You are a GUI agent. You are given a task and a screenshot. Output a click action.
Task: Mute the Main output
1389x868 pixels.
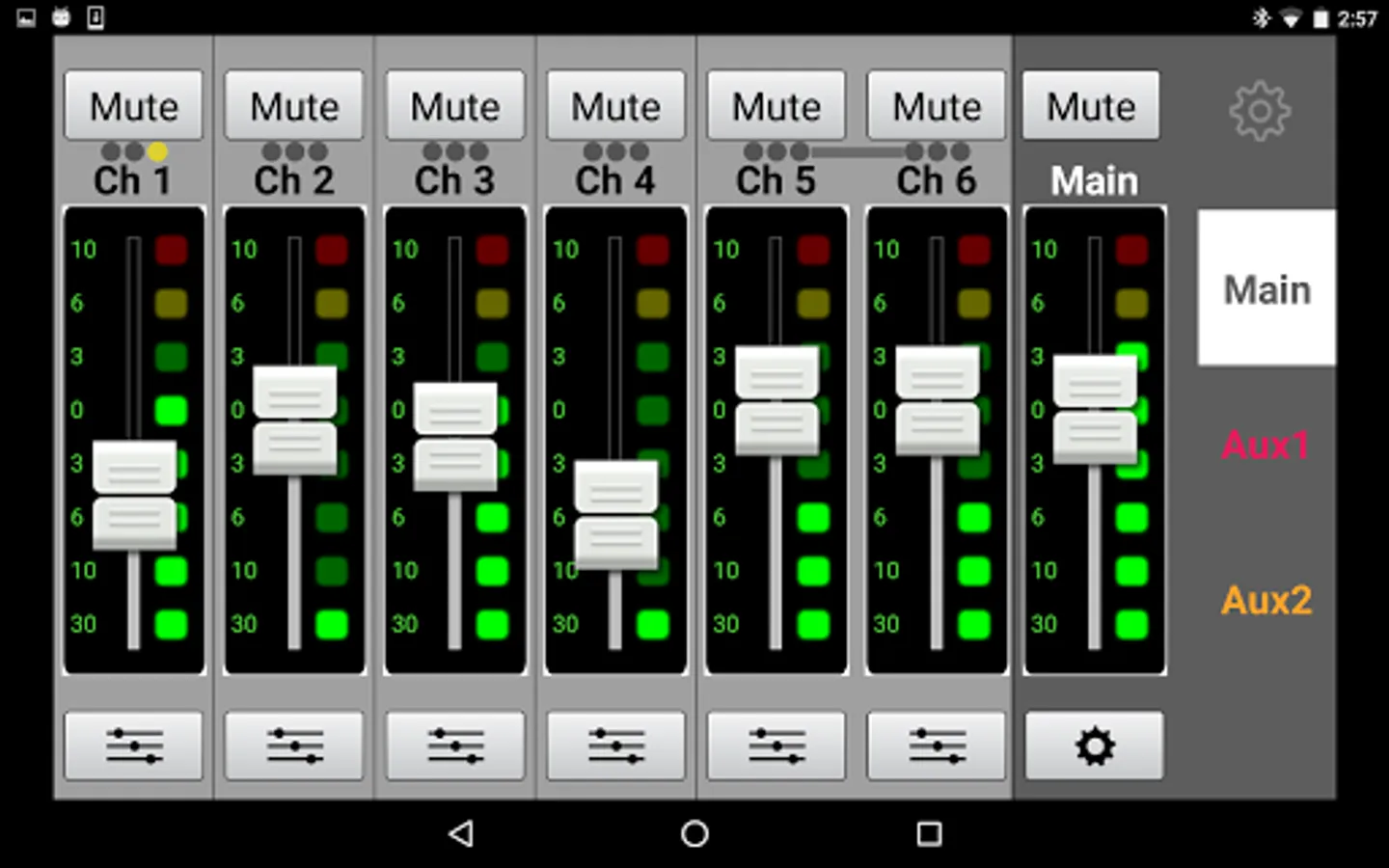tap(1091, 105)
